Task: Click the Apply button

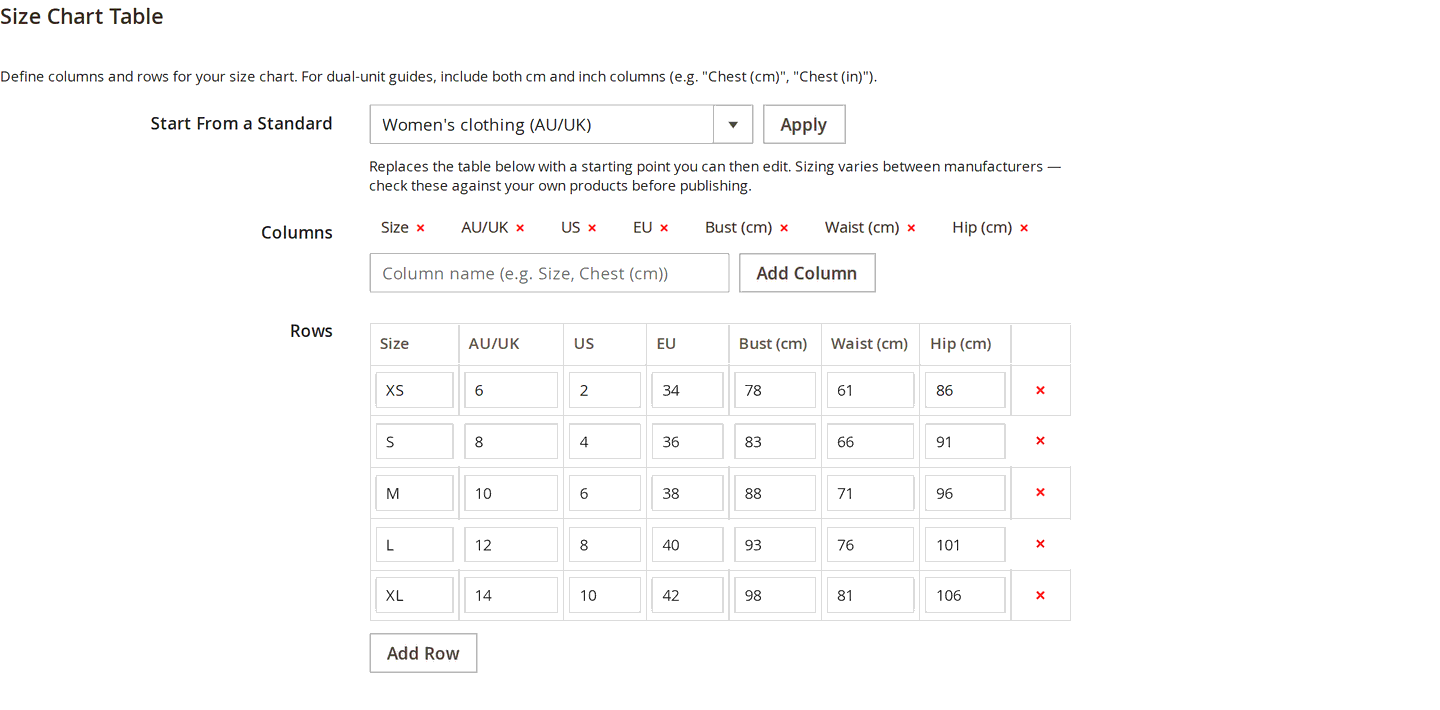Action: [x=804, y=124]
